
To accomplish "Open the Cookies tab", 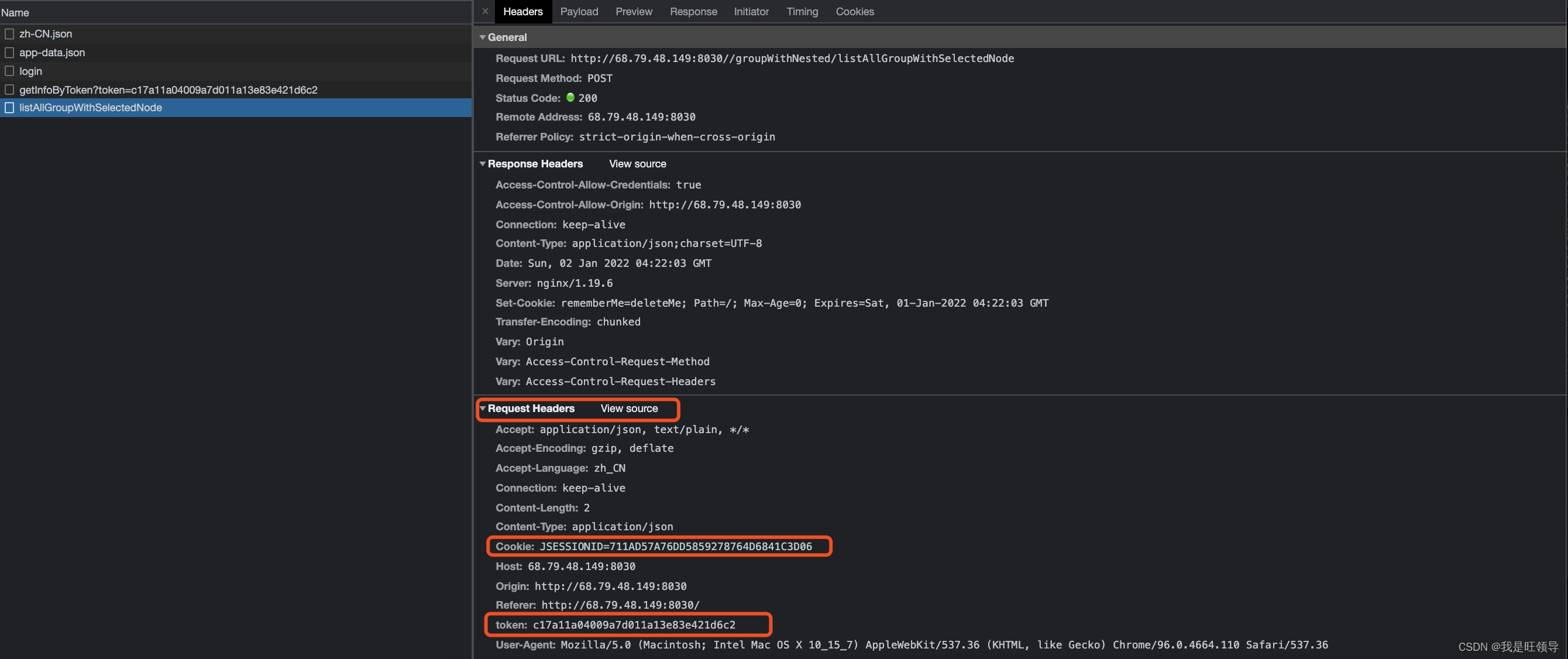I will [854, 12].
